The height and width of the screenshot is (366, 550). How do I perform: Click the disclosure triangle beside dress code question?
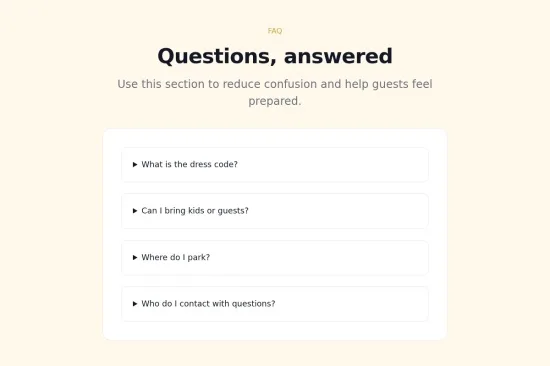click(135, 165)
